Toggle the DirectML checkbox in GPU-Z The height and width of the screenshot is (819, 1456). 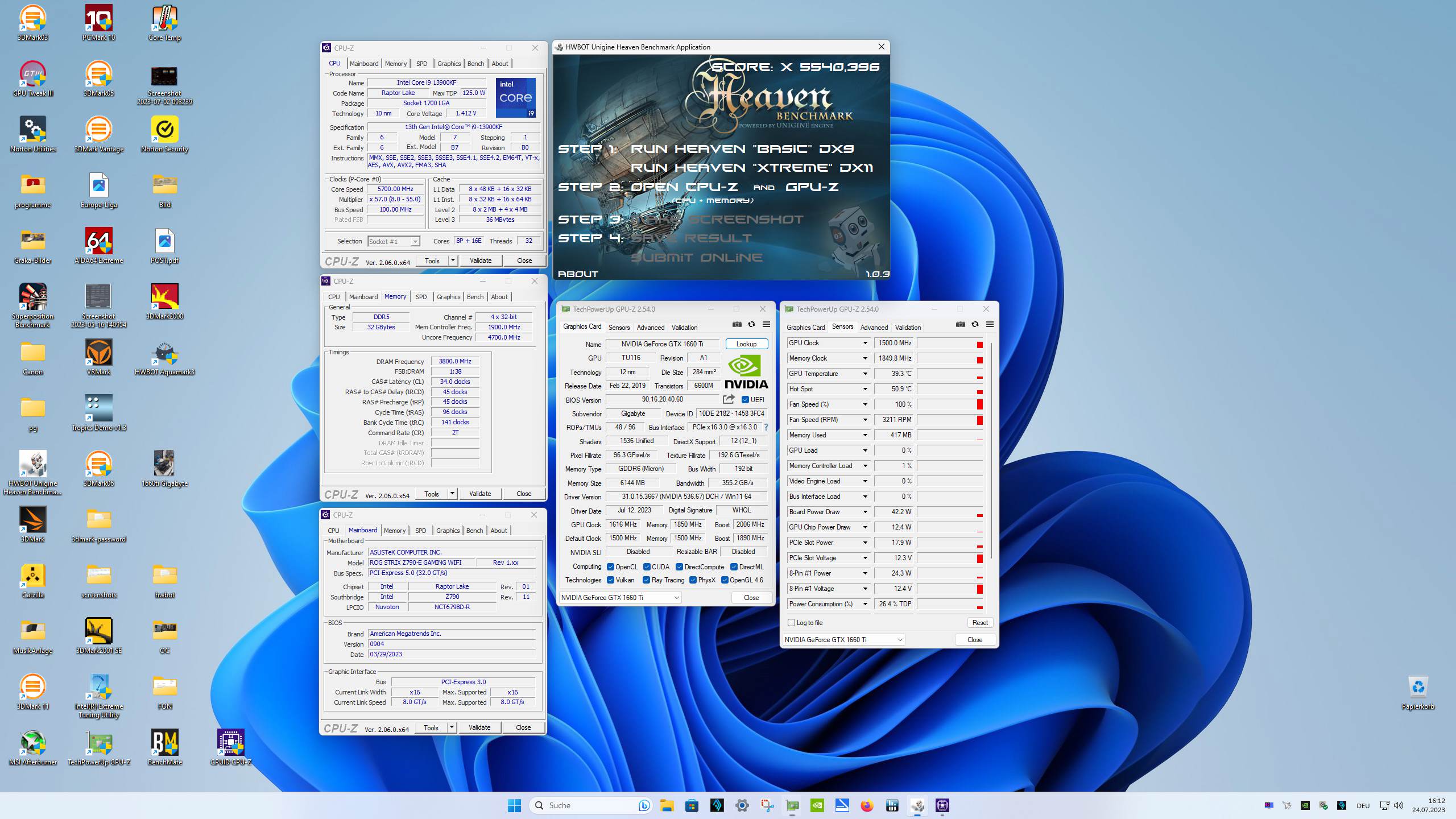[x=734, y=566]
